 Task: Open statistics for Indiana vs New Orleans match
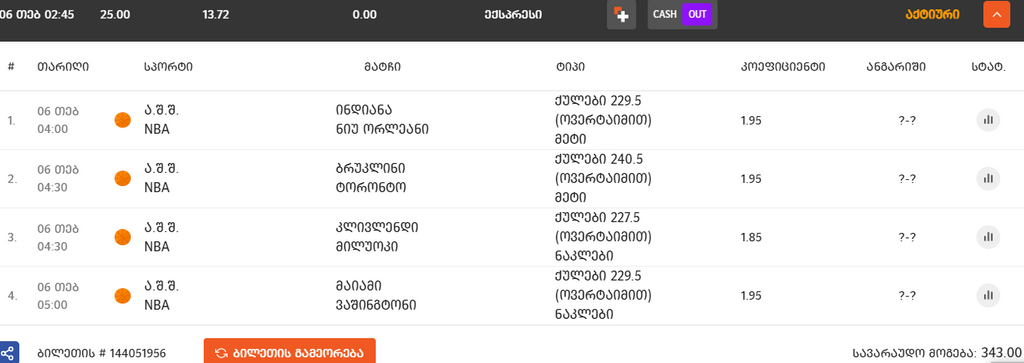coord(988,120)
